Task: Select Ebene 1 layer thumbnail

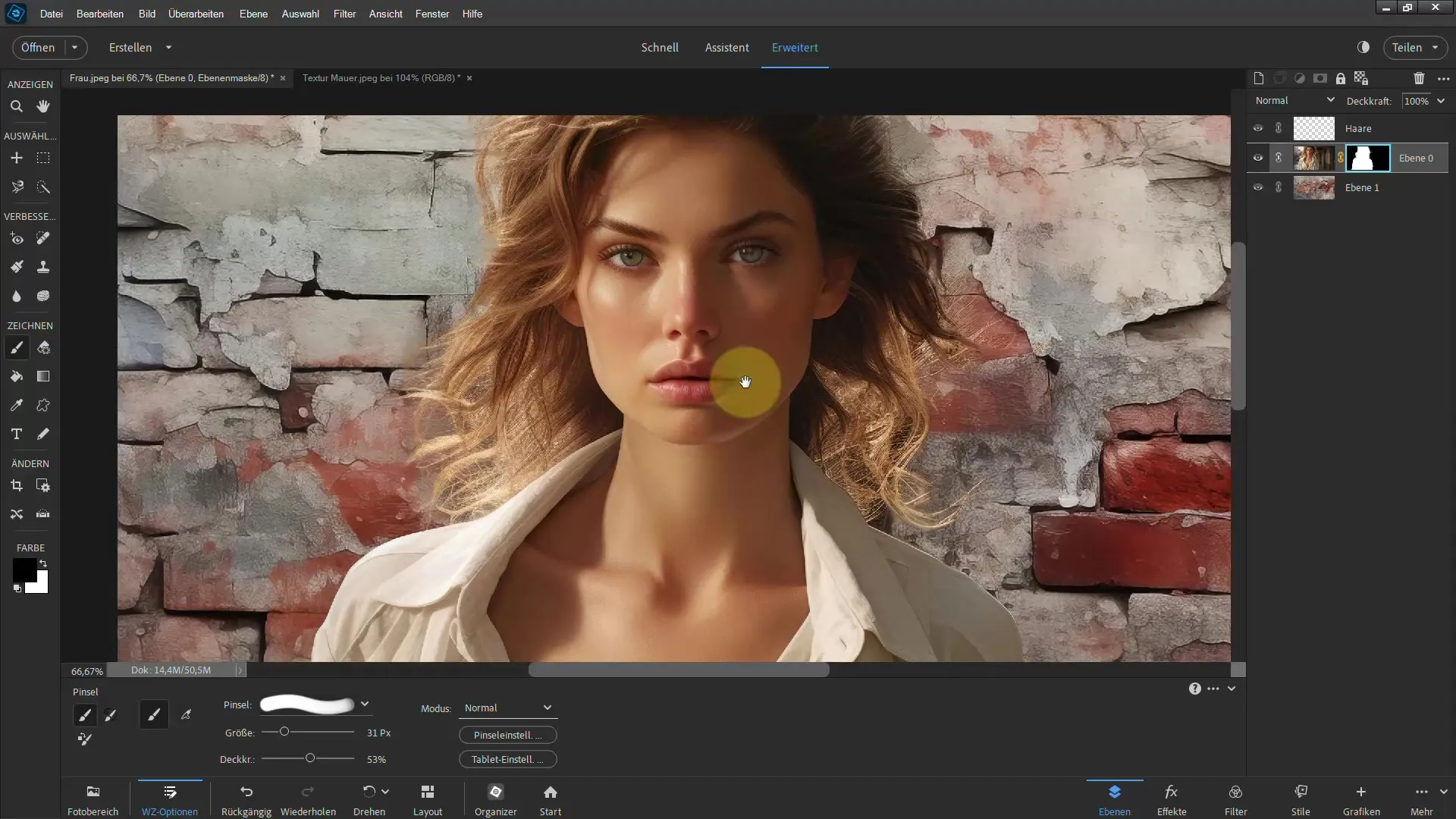Action: click(1314, 187)
